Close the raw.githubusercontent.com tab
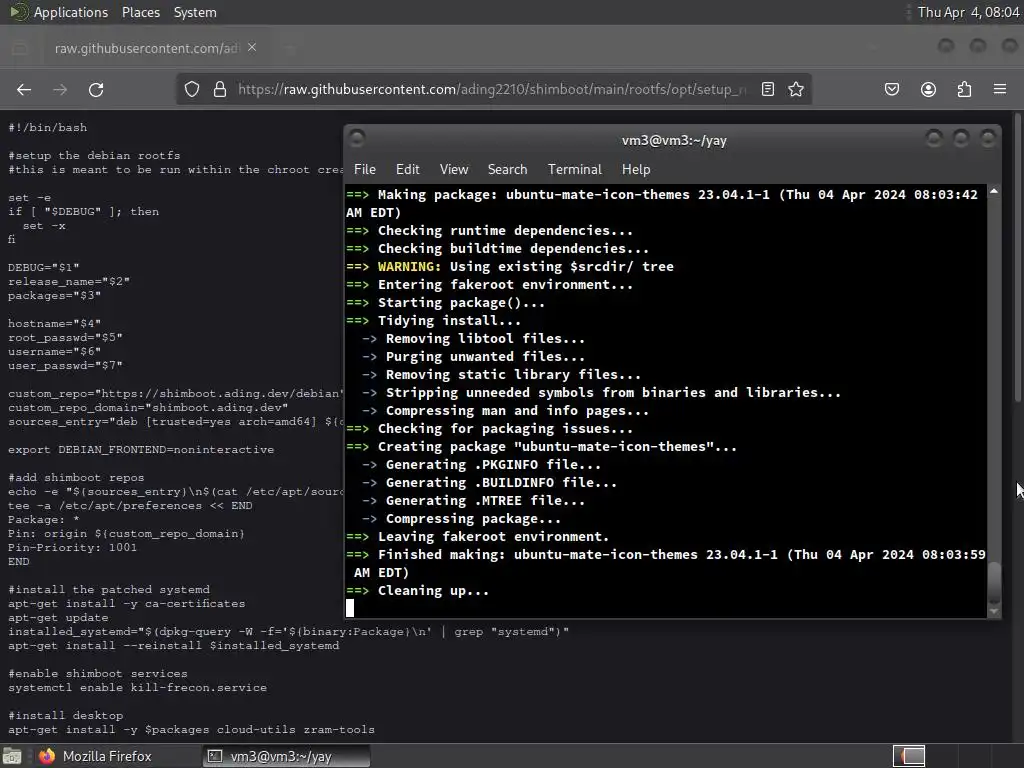 click(x=252, y=48)
